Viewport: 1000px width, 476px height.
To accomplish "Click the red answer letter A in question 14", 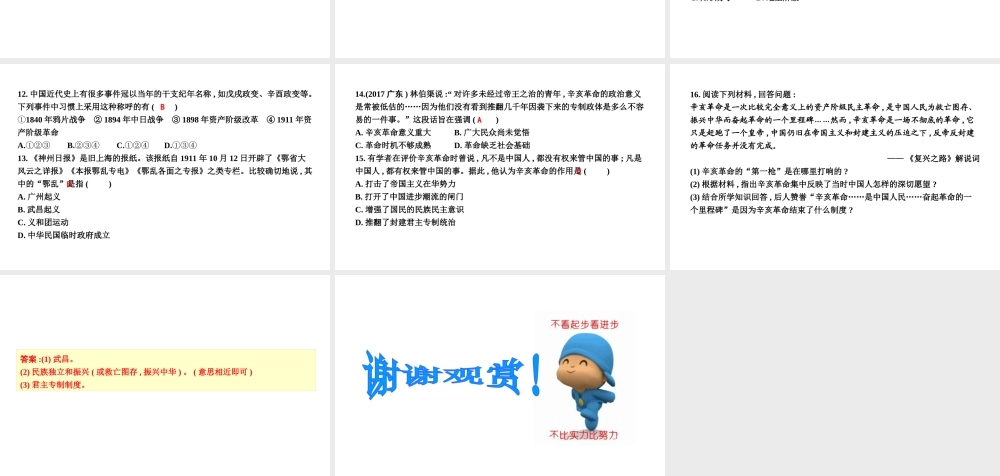I will point(479,119).
